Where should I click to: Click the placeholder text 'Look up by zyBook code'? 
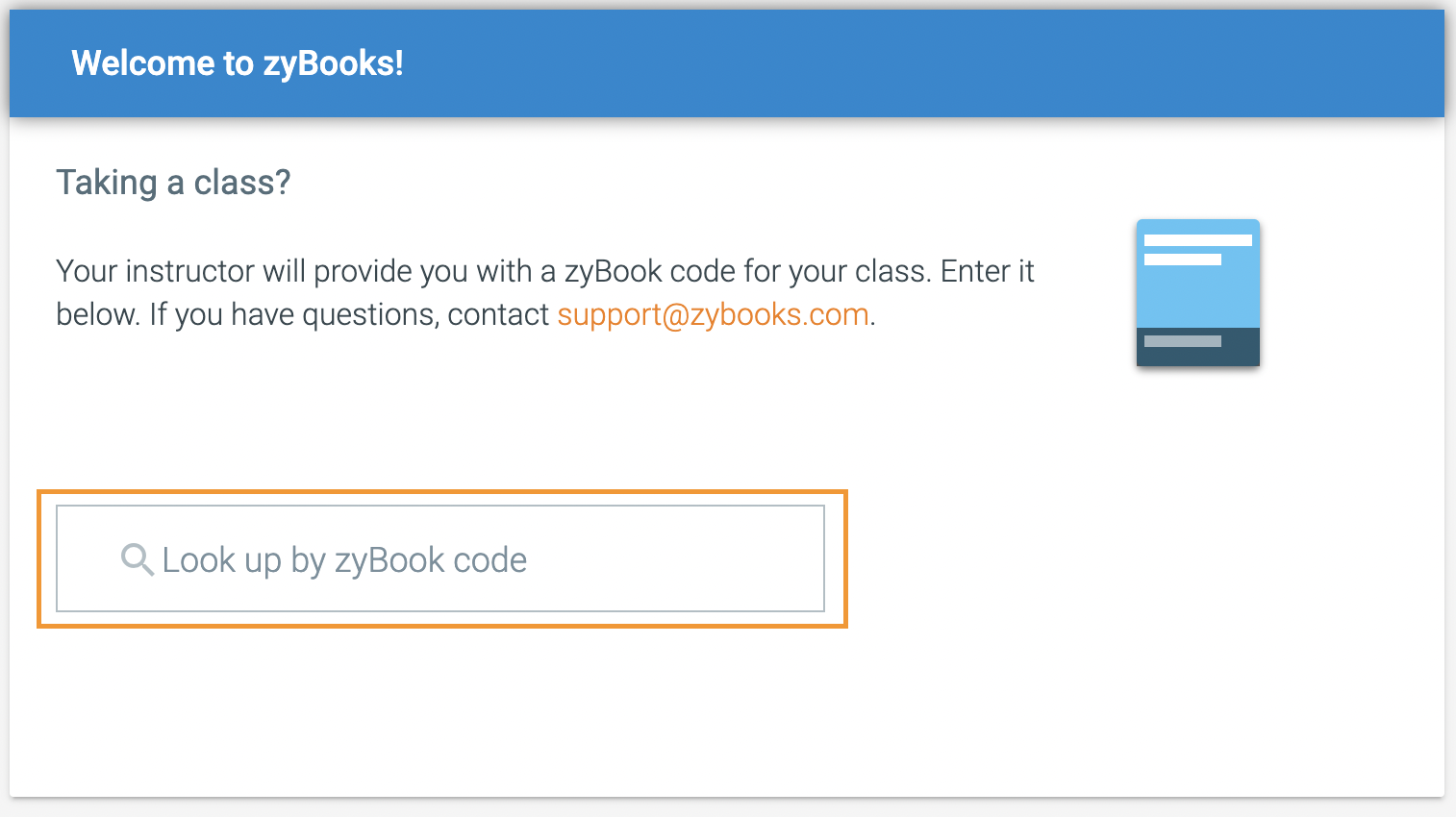click(344, 559)
